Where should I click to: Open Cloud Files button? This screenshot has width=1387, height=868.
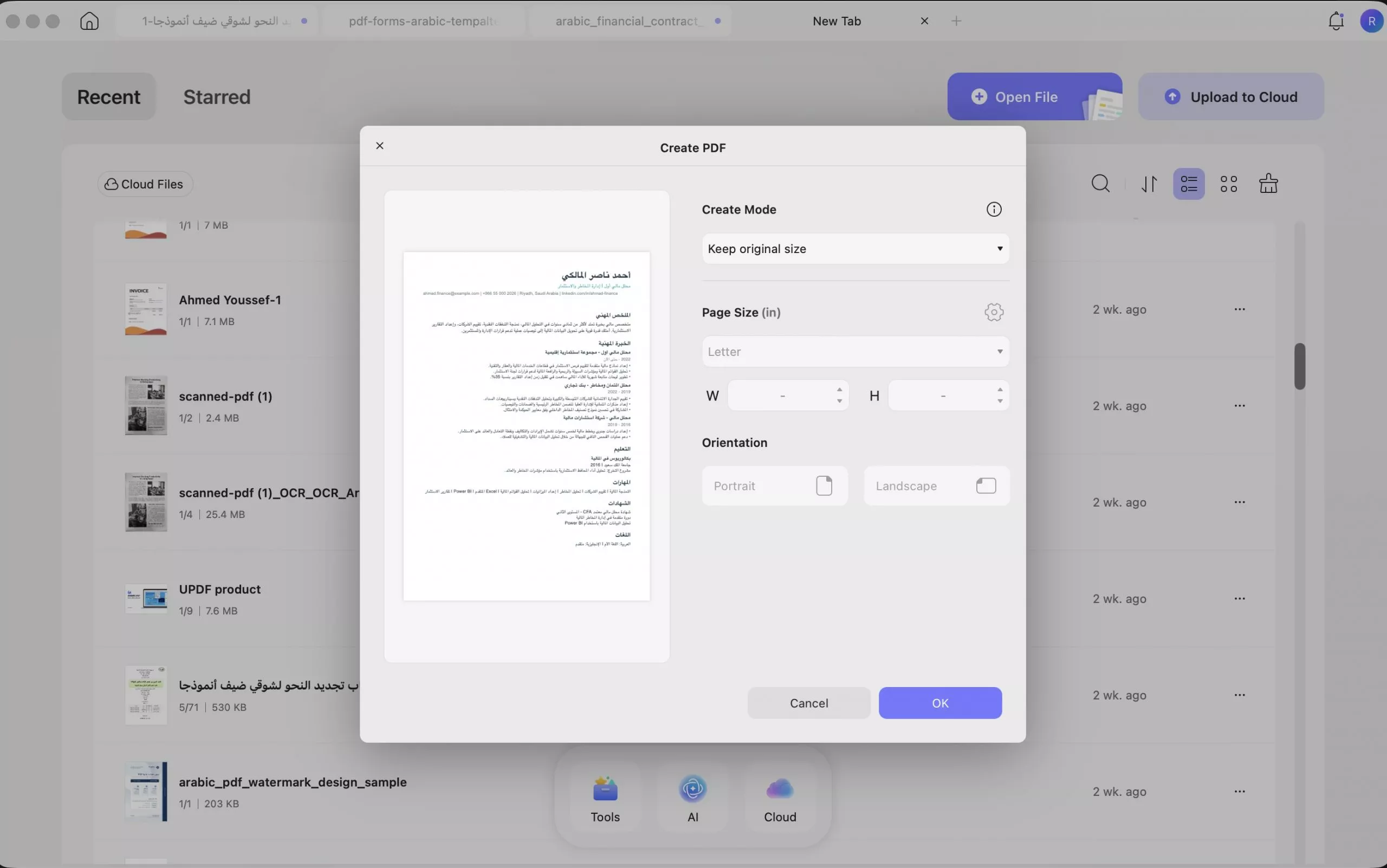click(145, 184)
